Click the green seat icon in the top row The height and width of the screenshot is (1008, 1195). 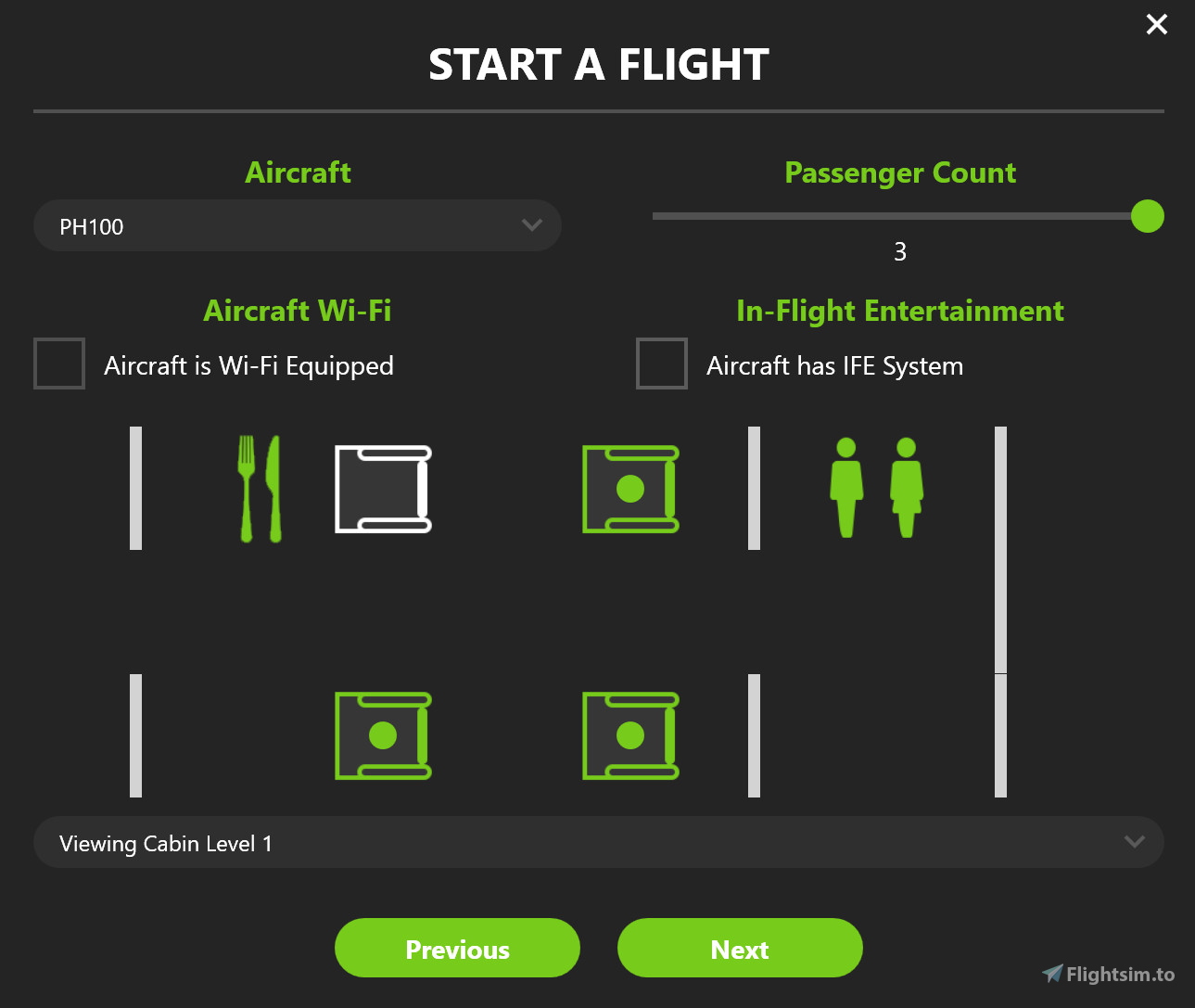629,489
